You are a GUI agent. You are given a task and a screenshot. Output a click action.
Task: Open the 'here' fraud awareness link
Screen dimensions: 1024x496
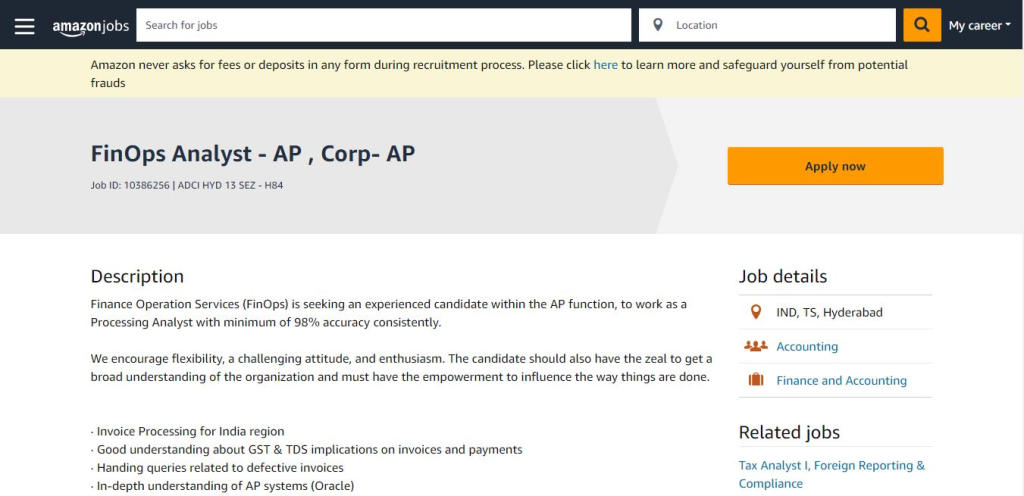[605, 65]
